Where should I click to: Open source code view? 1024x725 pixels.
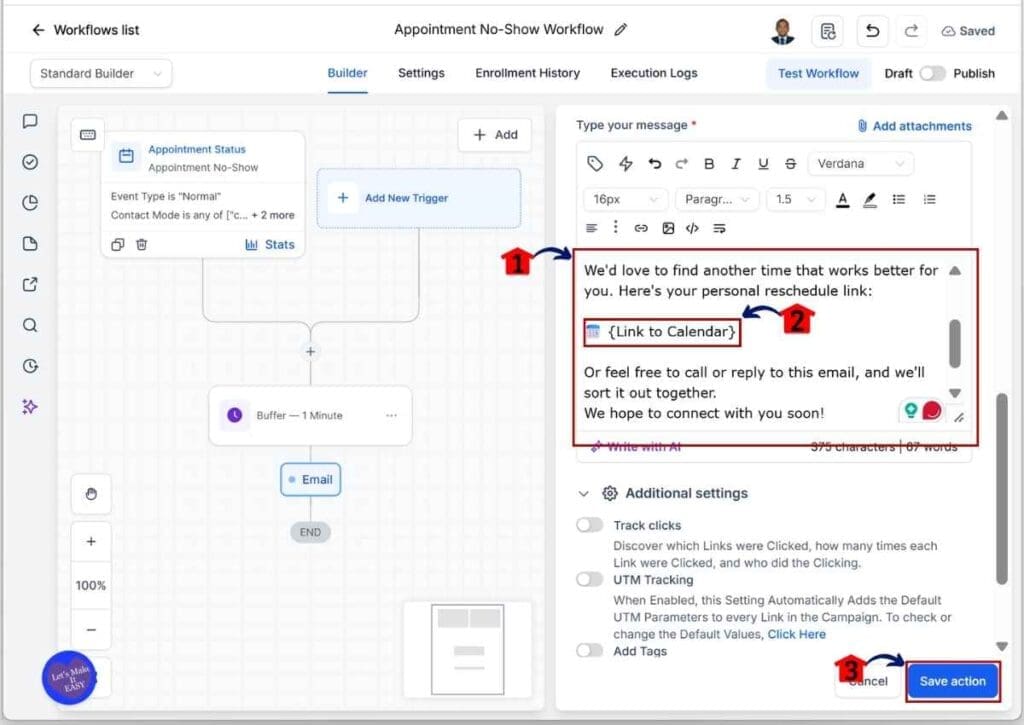(x=692, y=228)
